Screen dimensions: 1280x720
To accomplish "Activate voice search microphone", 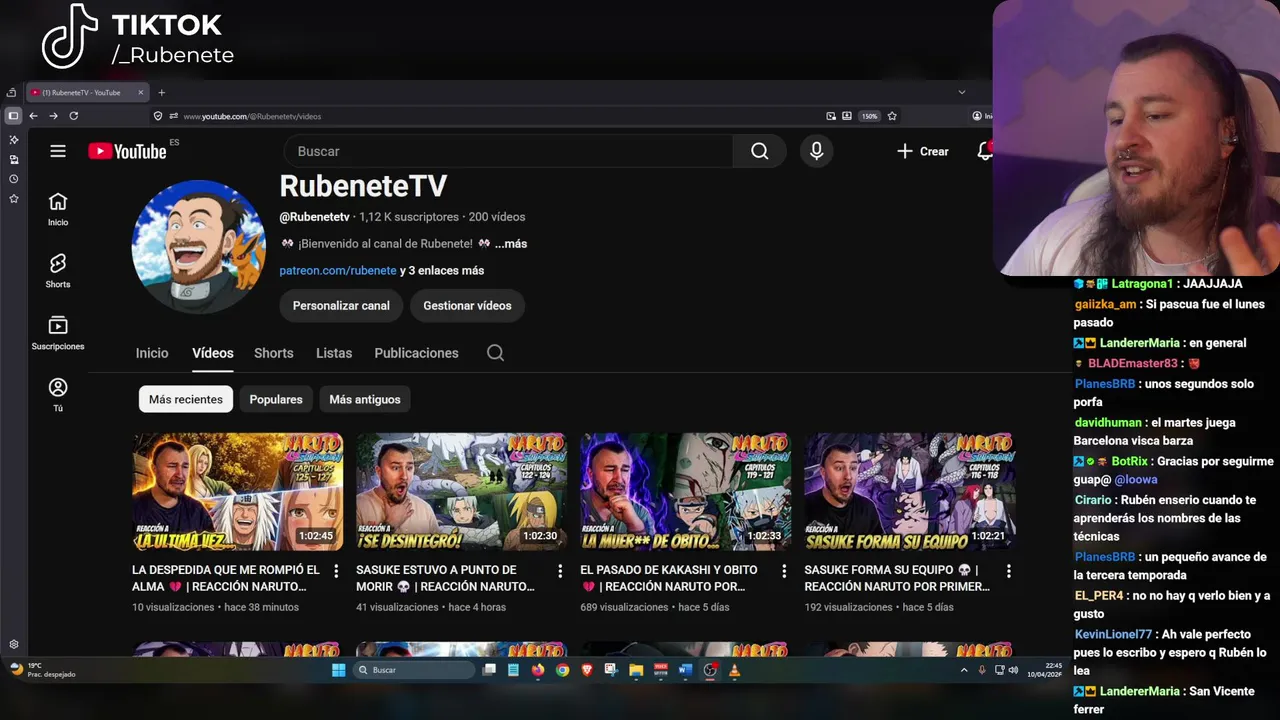I will (x=817, y=151).
